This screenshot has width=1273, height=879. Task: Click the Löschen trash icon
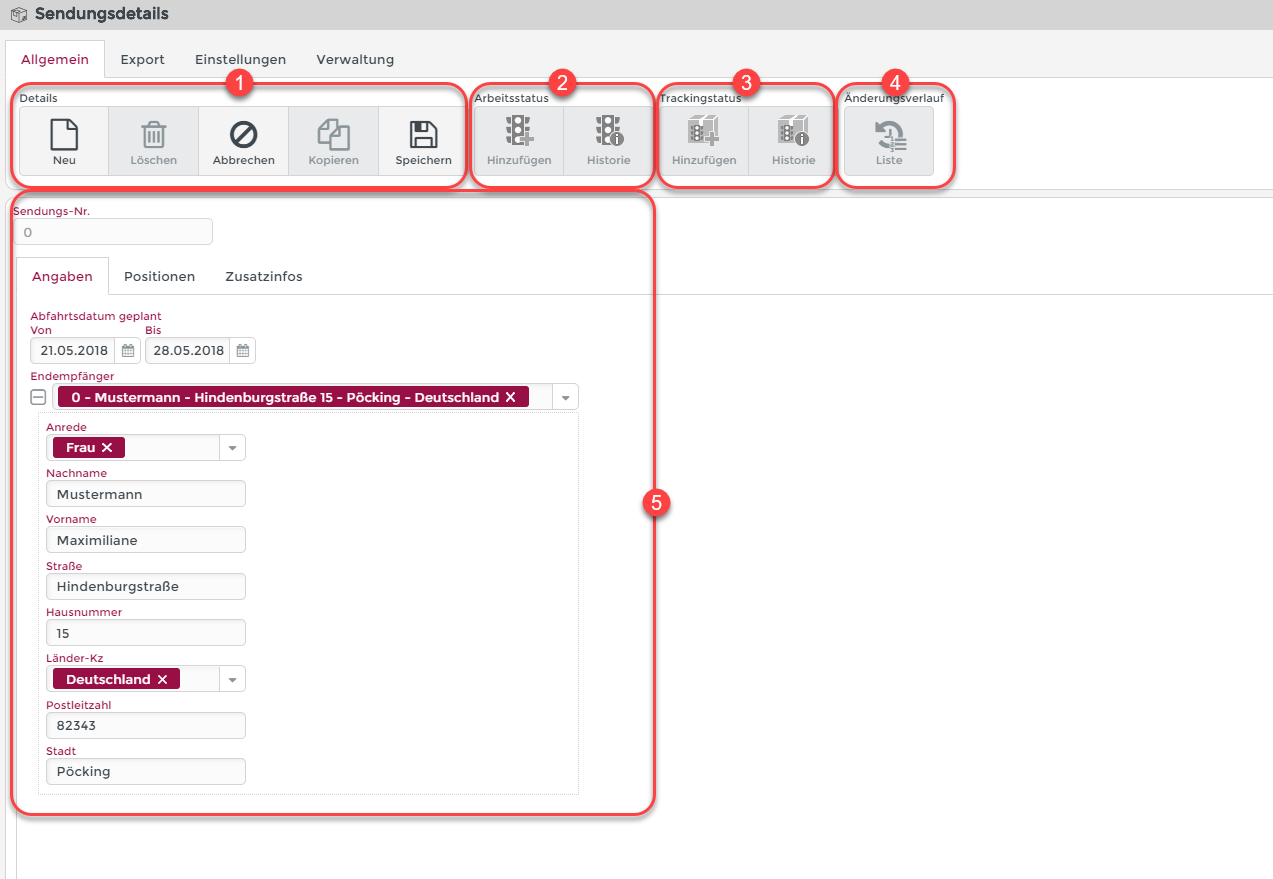click(154, 134)
